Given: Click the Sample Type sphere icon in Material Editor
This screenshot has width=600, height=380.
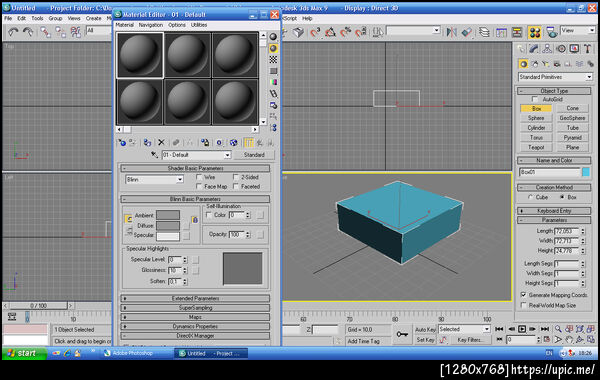Looking at the screenshot, I should click(273, 37).
